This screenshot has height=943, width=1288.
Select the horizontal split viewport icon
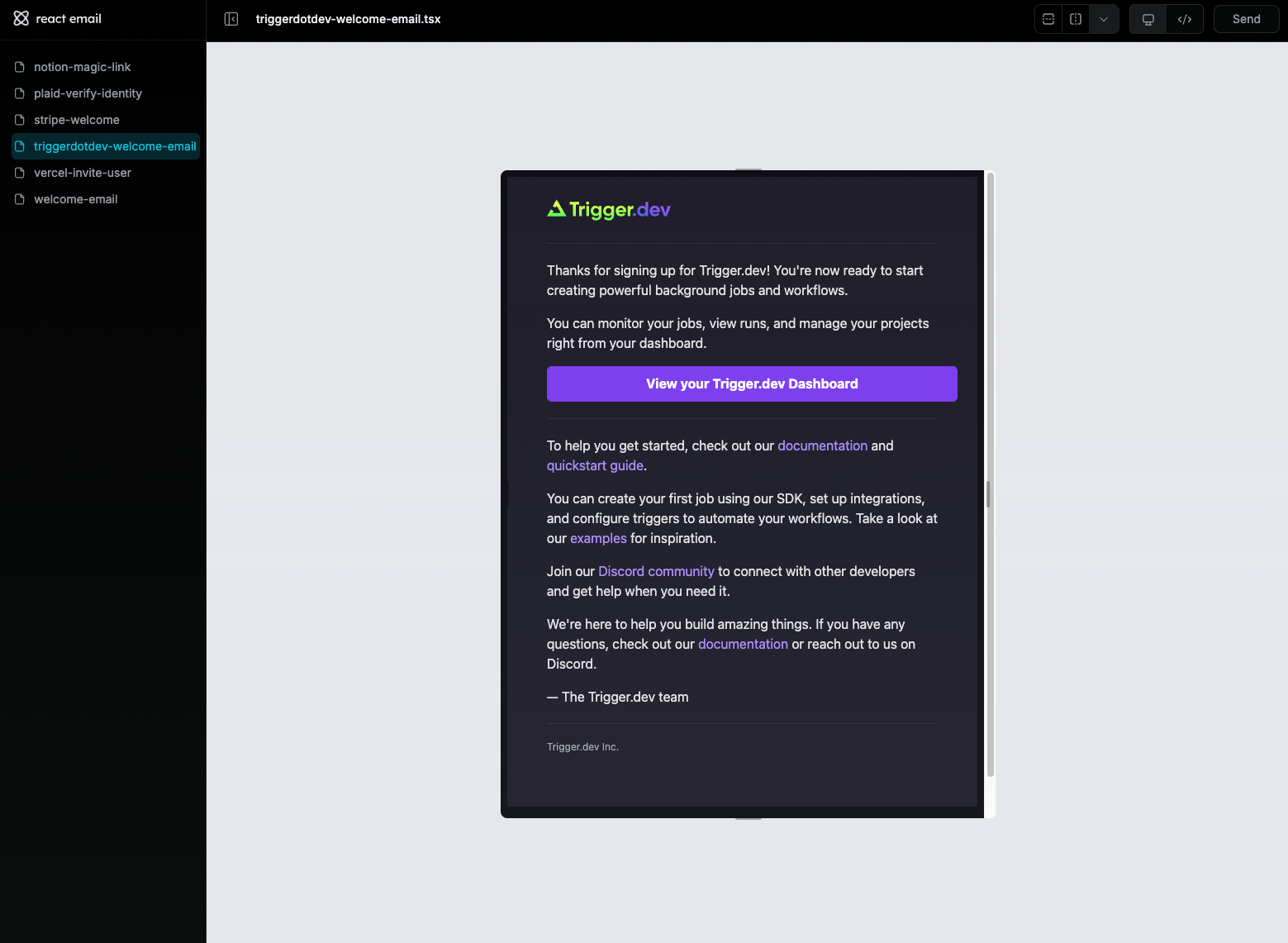[x=1048, y=19]
